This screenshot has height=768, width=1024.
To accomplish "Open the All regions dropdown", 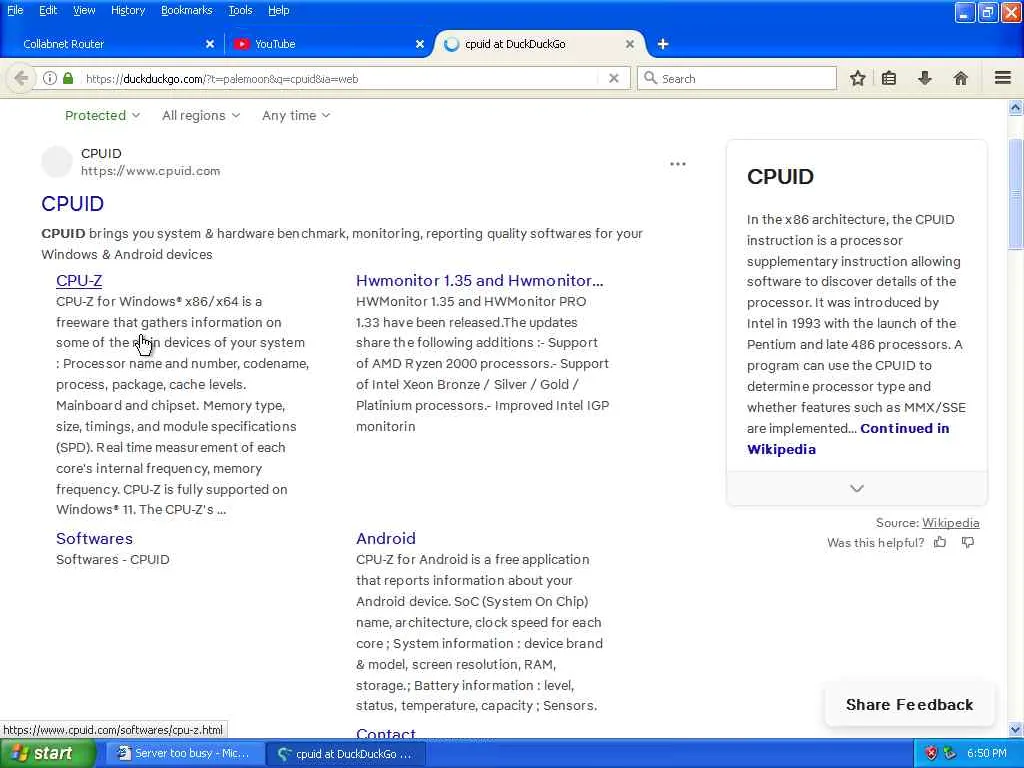I will [201, 116].
